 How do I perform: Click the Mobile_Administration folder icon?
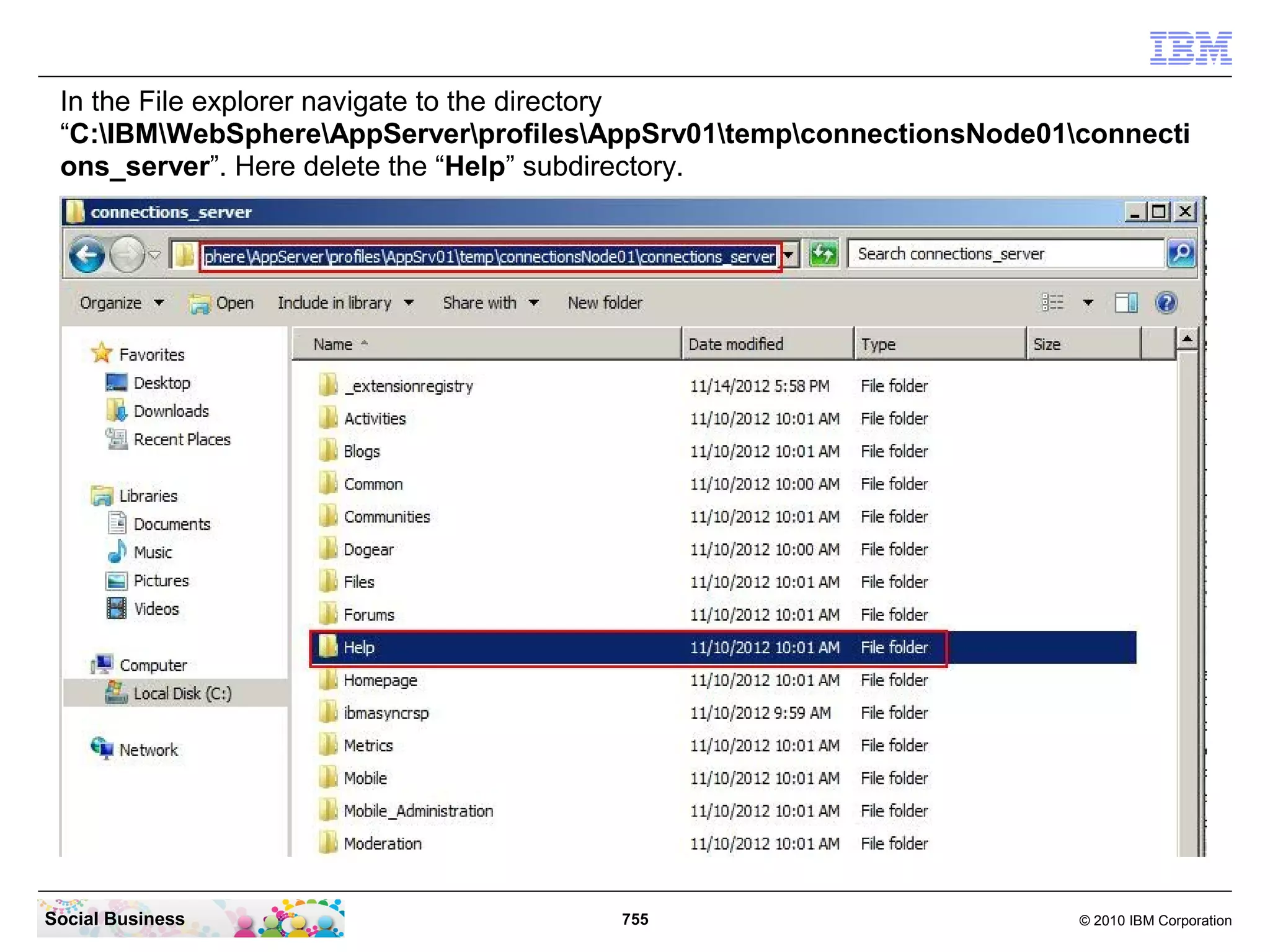(x=328, y=810)
